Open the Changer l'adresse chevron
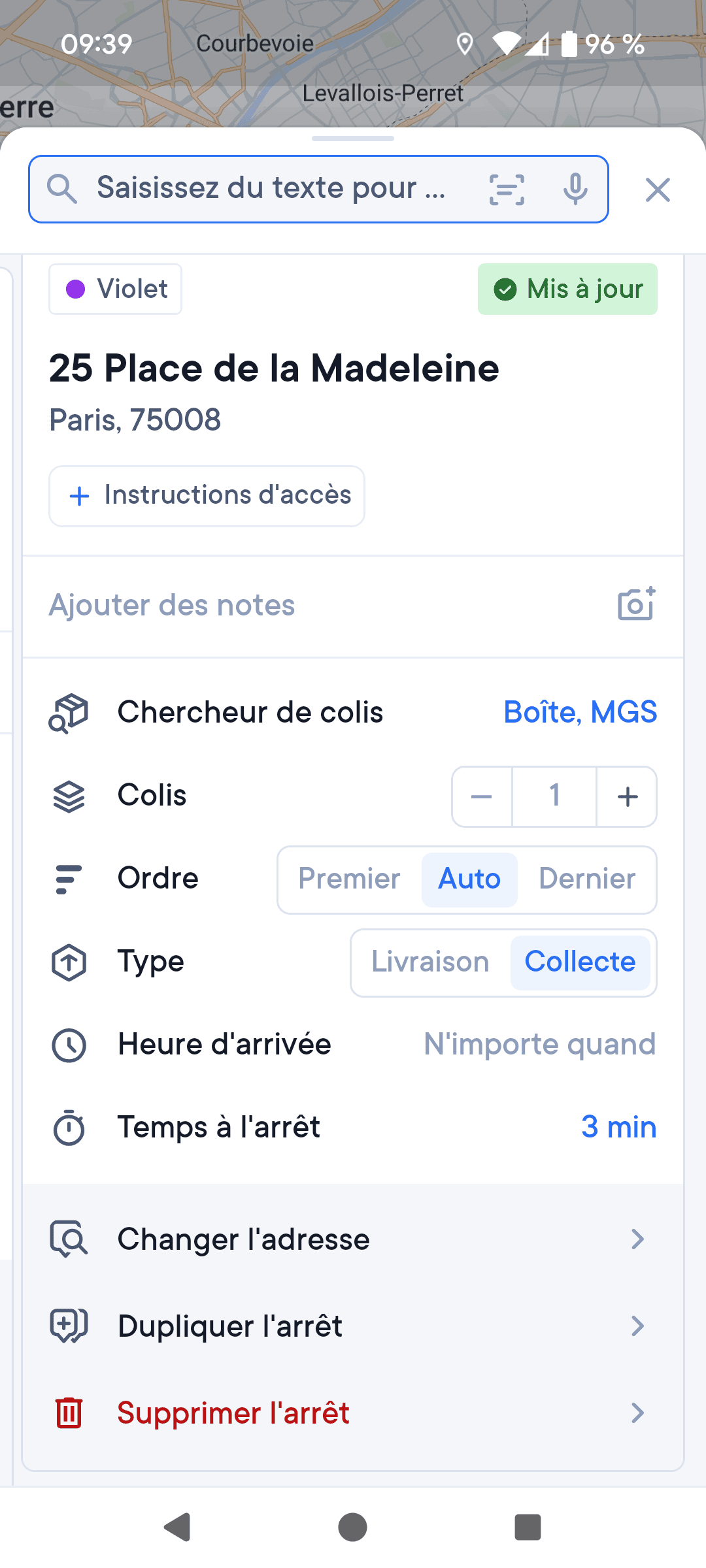 pyautogui.click(x=637, y=1239)
